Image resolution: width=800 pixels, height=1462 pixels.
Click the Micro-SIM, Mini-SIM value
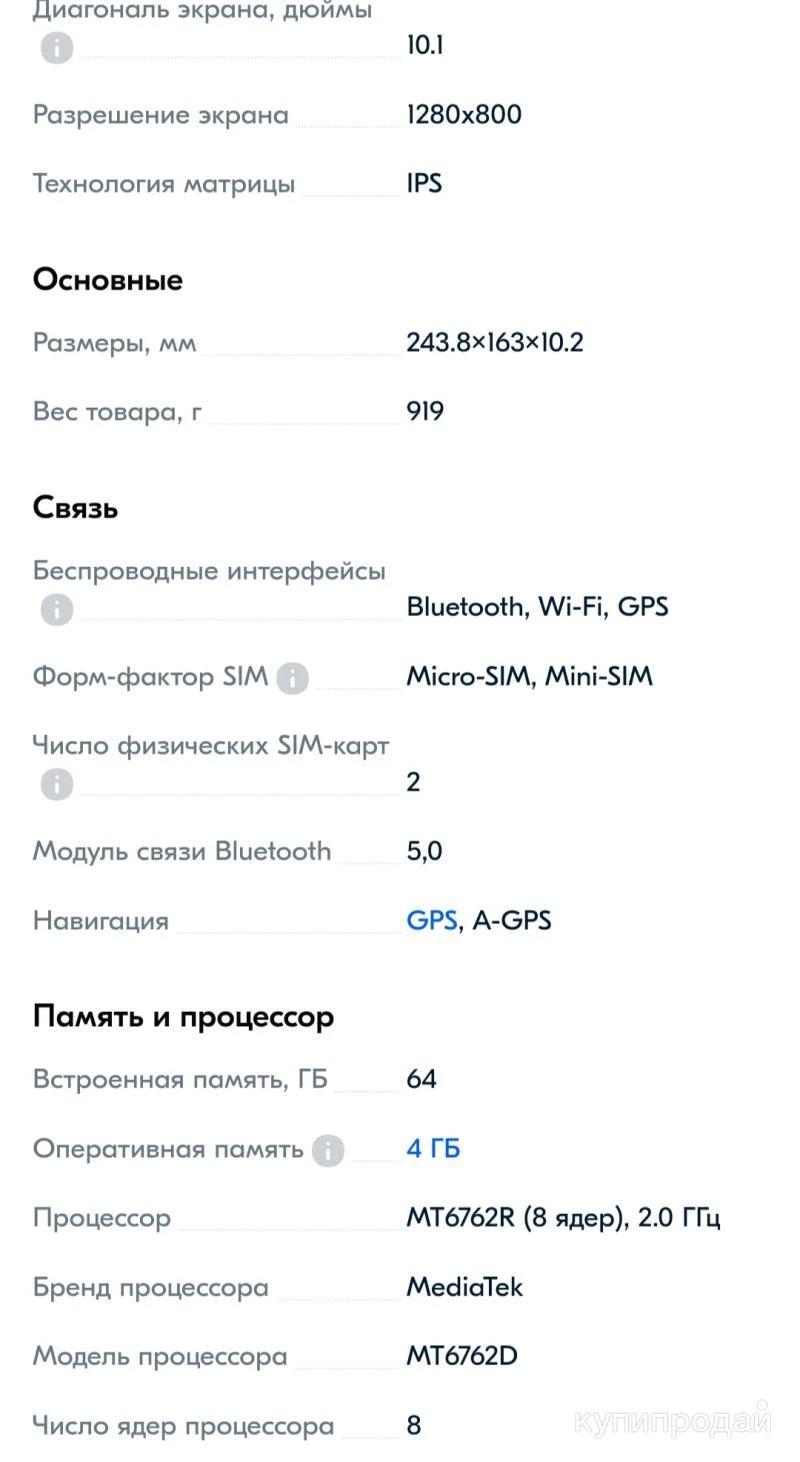pyautogui.click(x=529, y=676)
